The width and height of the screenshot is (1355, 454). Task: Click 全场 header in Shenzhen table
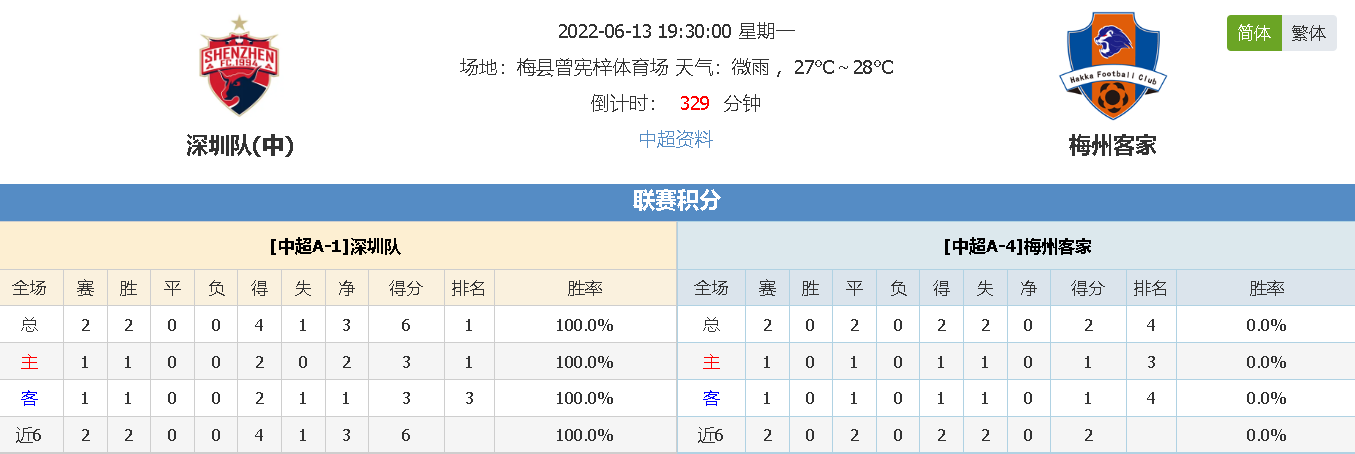(x=29, y=288)
